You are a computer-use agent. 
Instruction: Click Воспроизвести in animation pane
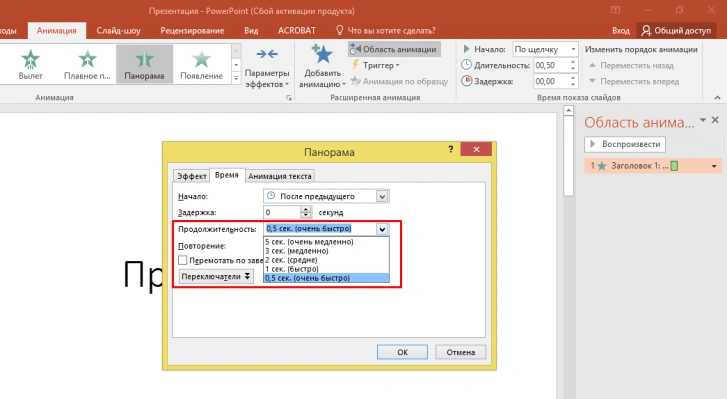point(625,144)
